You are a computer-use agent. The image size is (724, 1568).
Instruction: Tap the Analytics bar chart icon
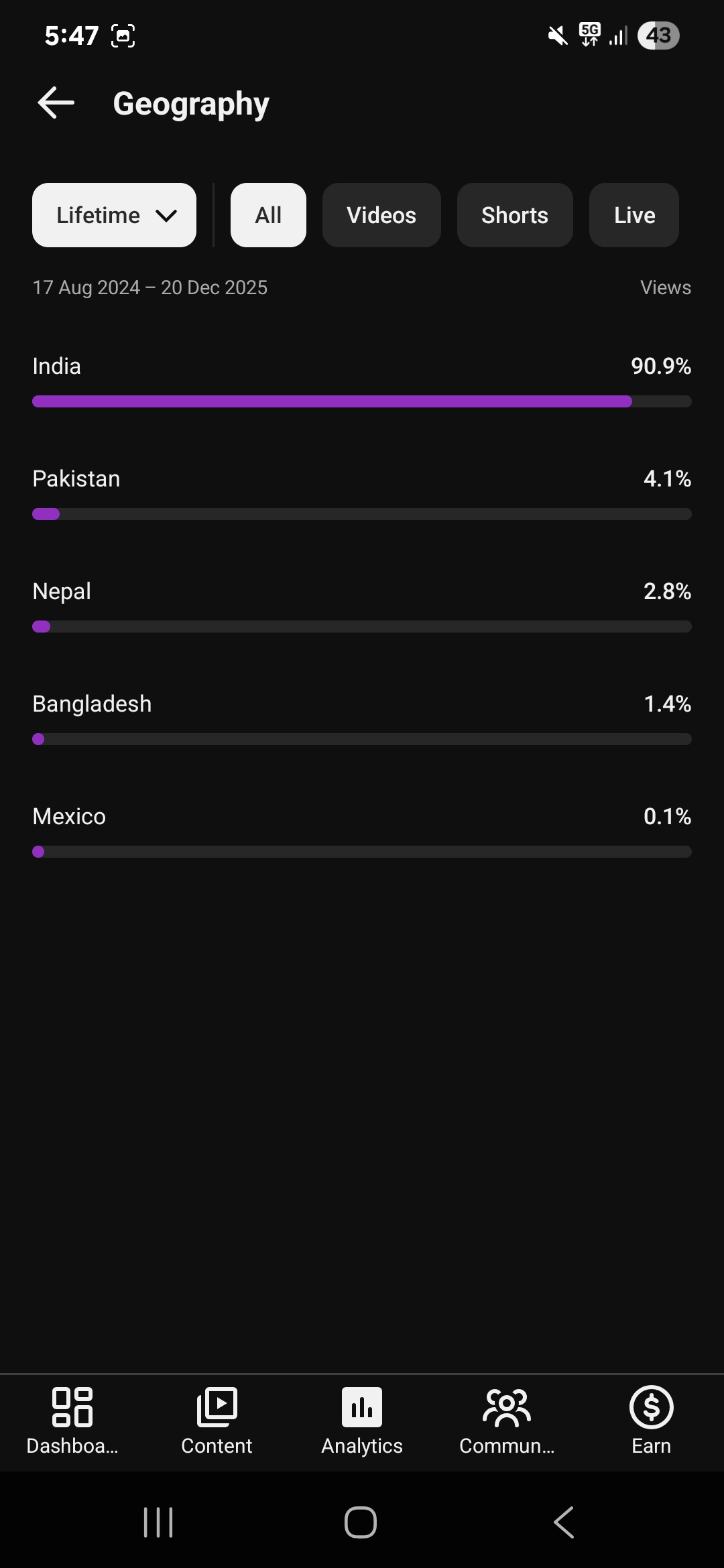[x=362, y=1407]
